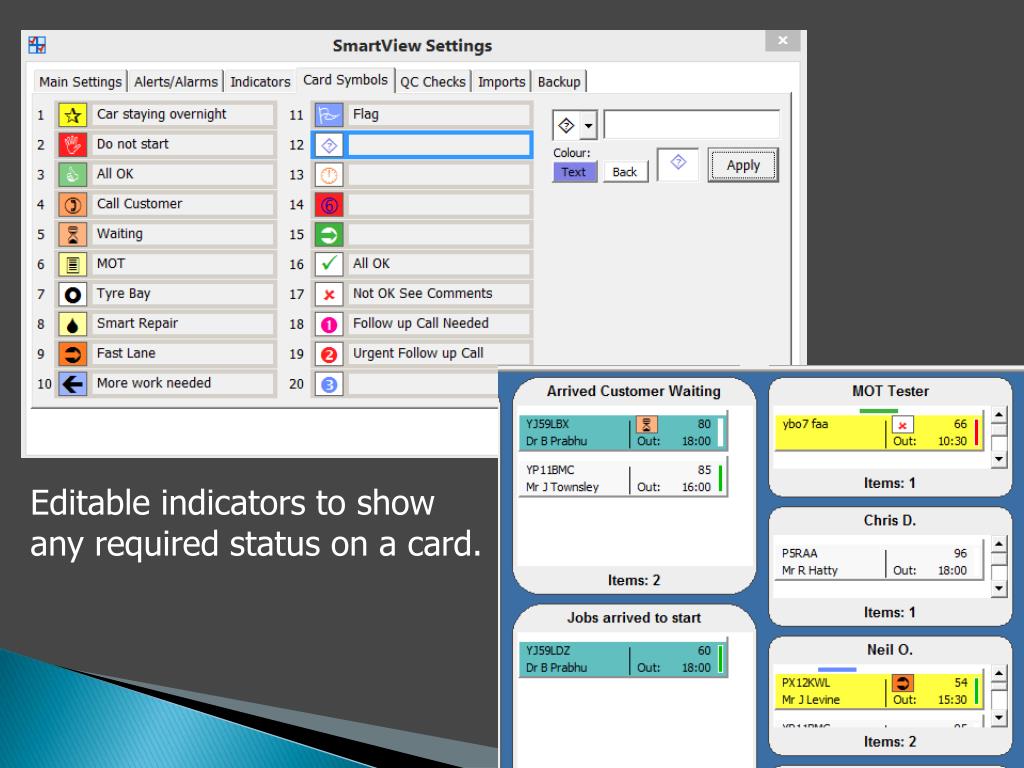This screenshot has width=1024, height=768.
Task: Click the Car staying overnight label field
Action: [x=183, y=114]
